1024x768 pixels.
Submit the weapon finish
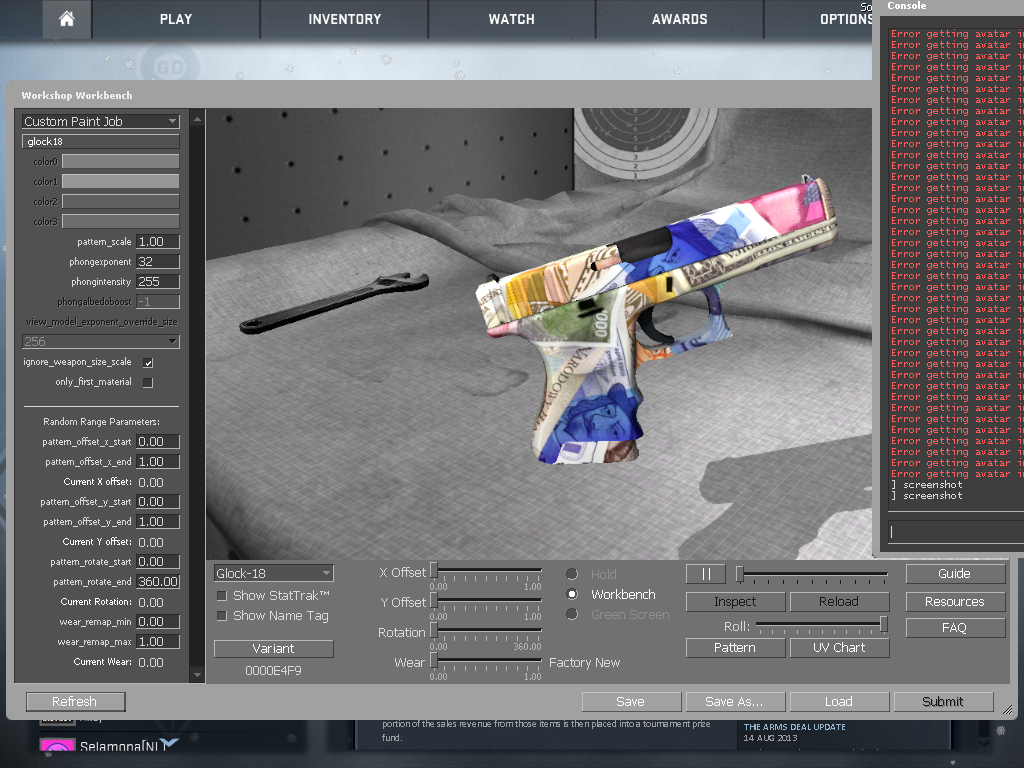pyautogui.click(x=943, y=701)
